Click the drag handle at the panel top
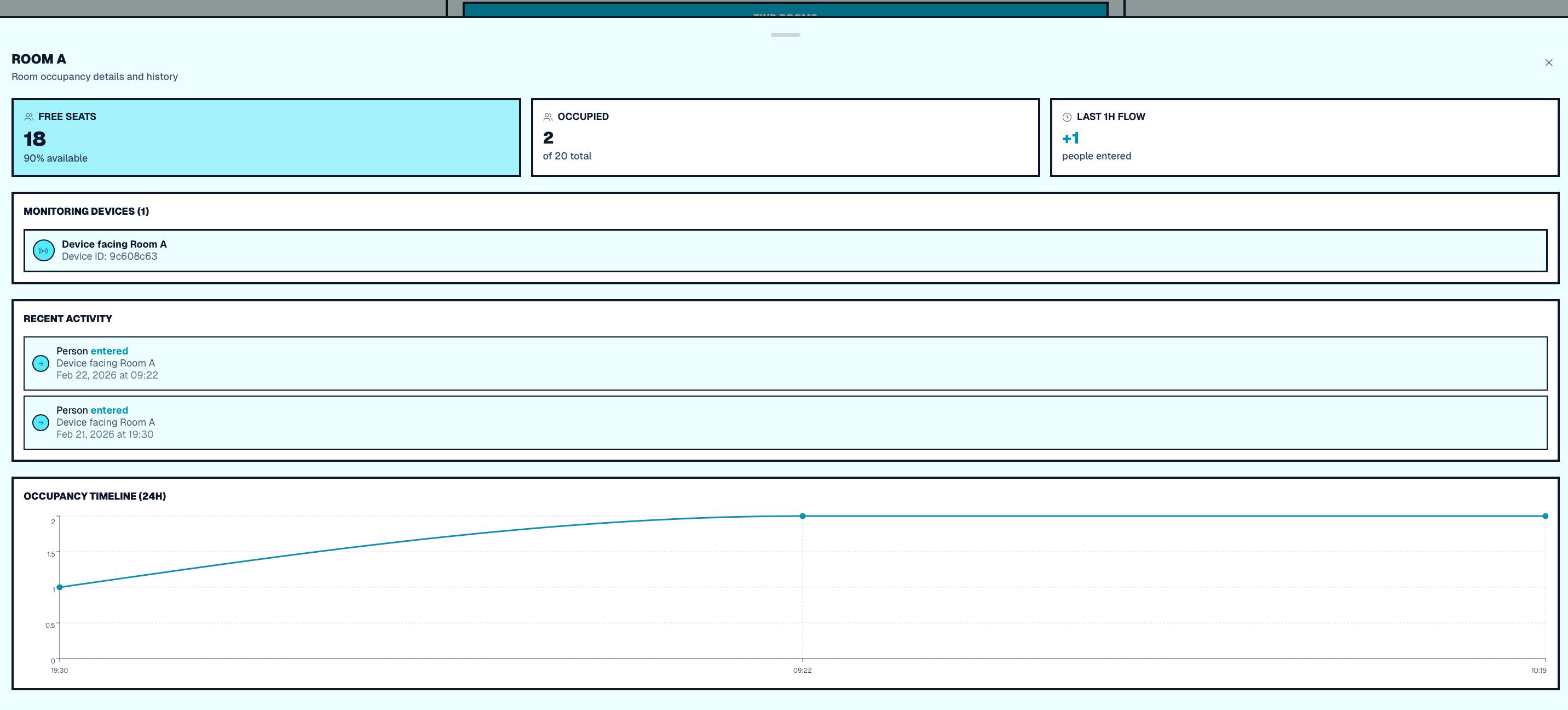Screen dimensions: 1568x710 [x=785, y=35]
